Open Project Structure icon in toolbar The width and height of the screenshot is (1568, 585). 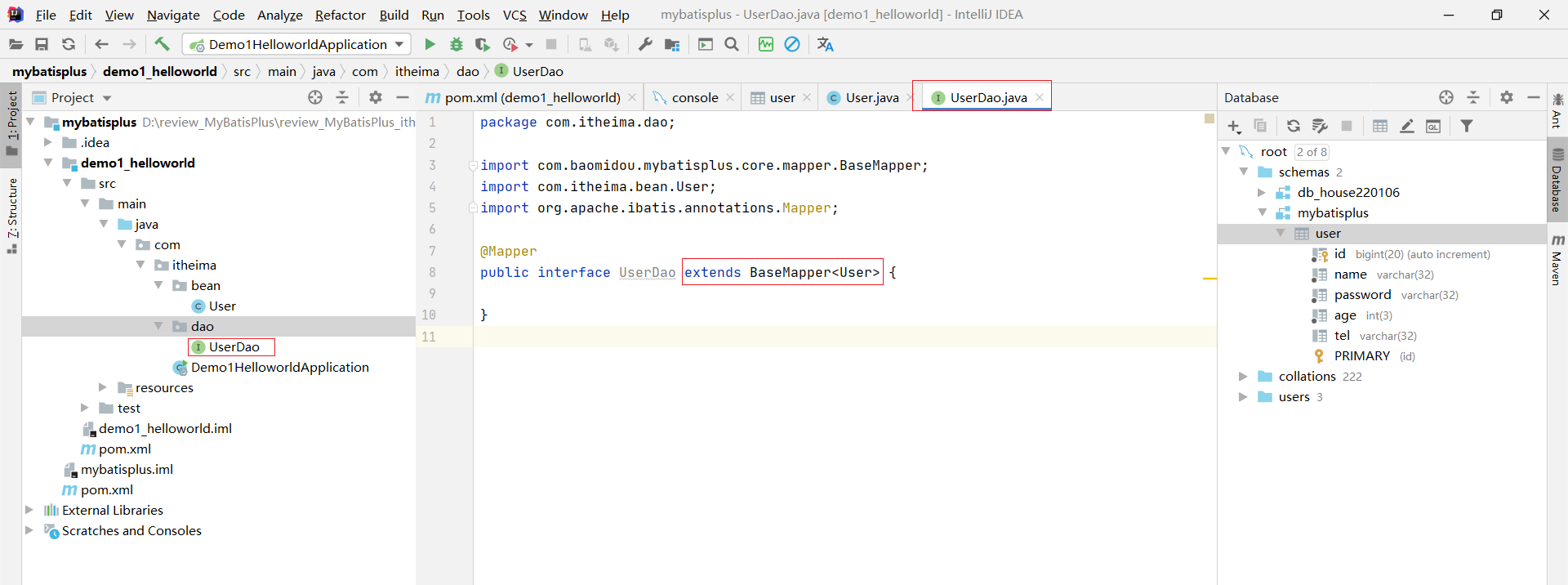click(672, 44)
